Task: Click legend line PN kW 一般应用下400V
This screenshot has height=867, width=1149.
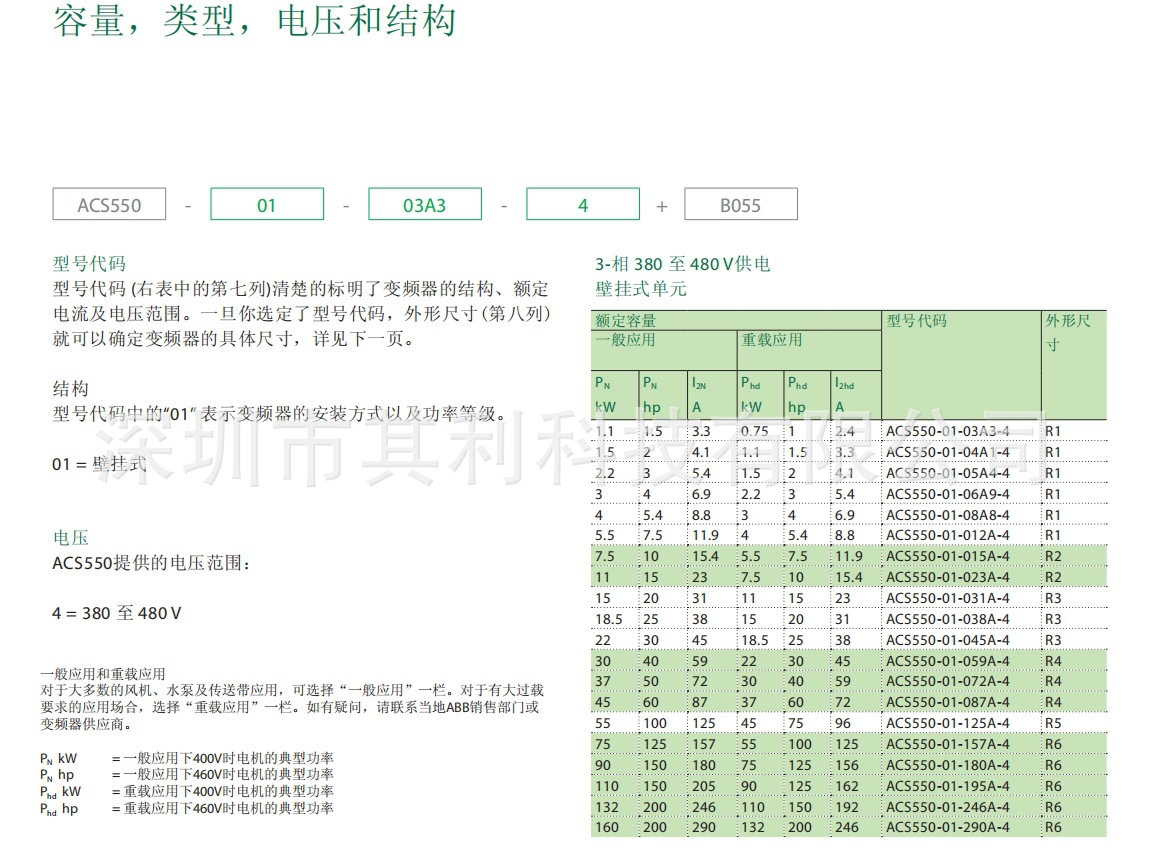Action: click(187, 758)
